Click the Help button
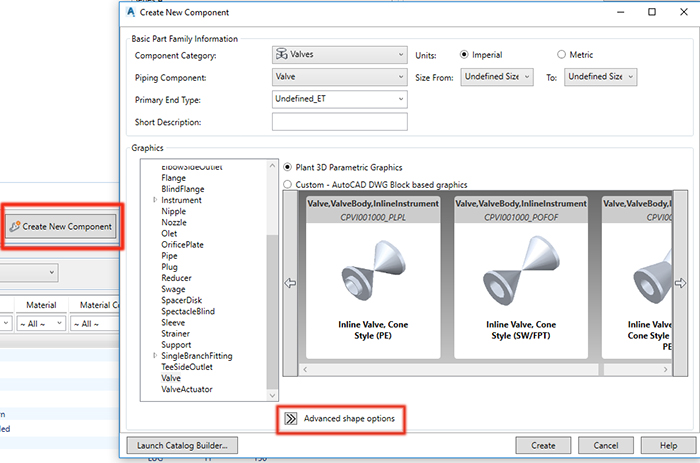The height and width of the screenshot is (463, 700). (x=668, y=446)
